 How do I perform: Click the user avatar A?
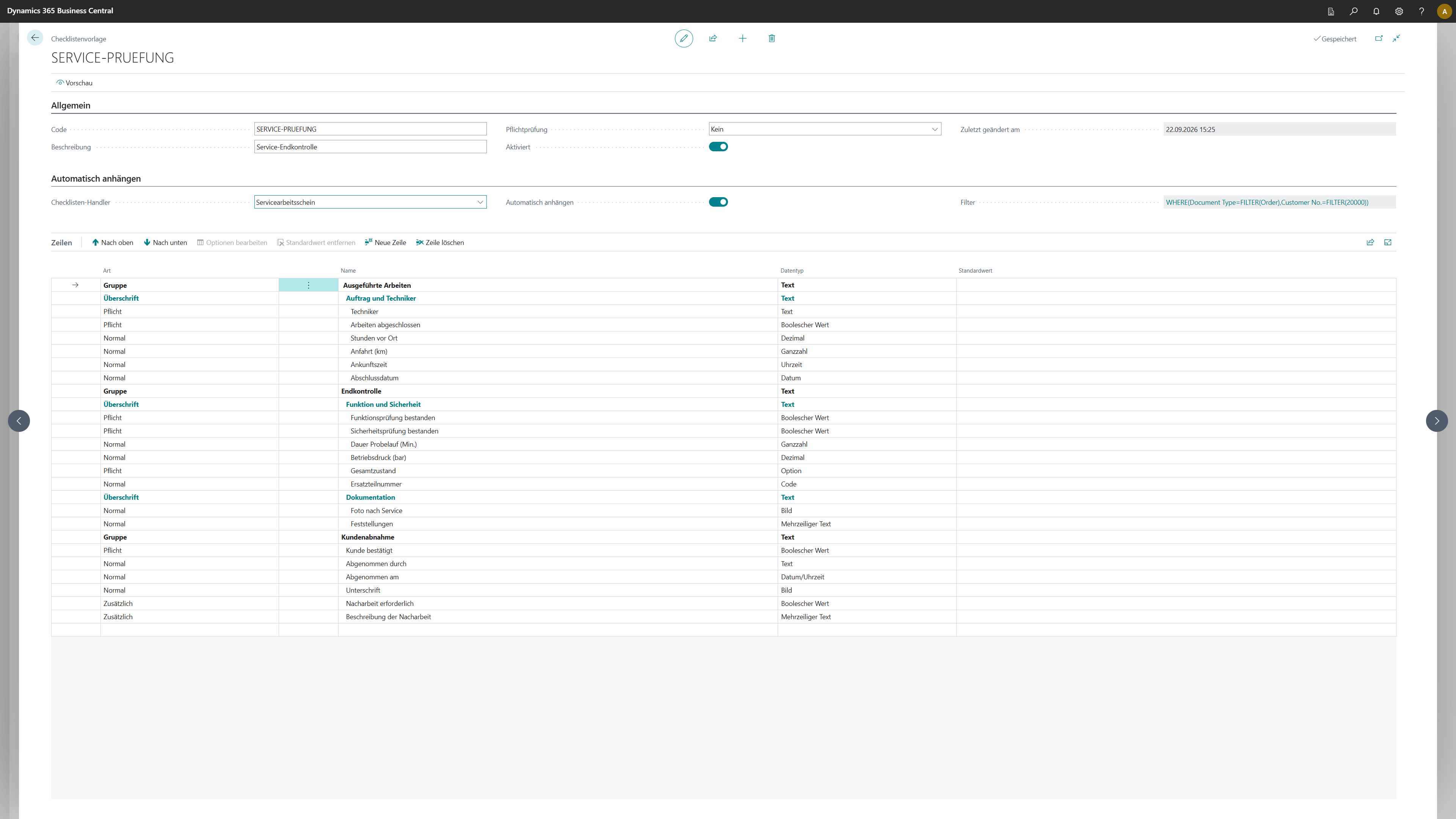1445,11
